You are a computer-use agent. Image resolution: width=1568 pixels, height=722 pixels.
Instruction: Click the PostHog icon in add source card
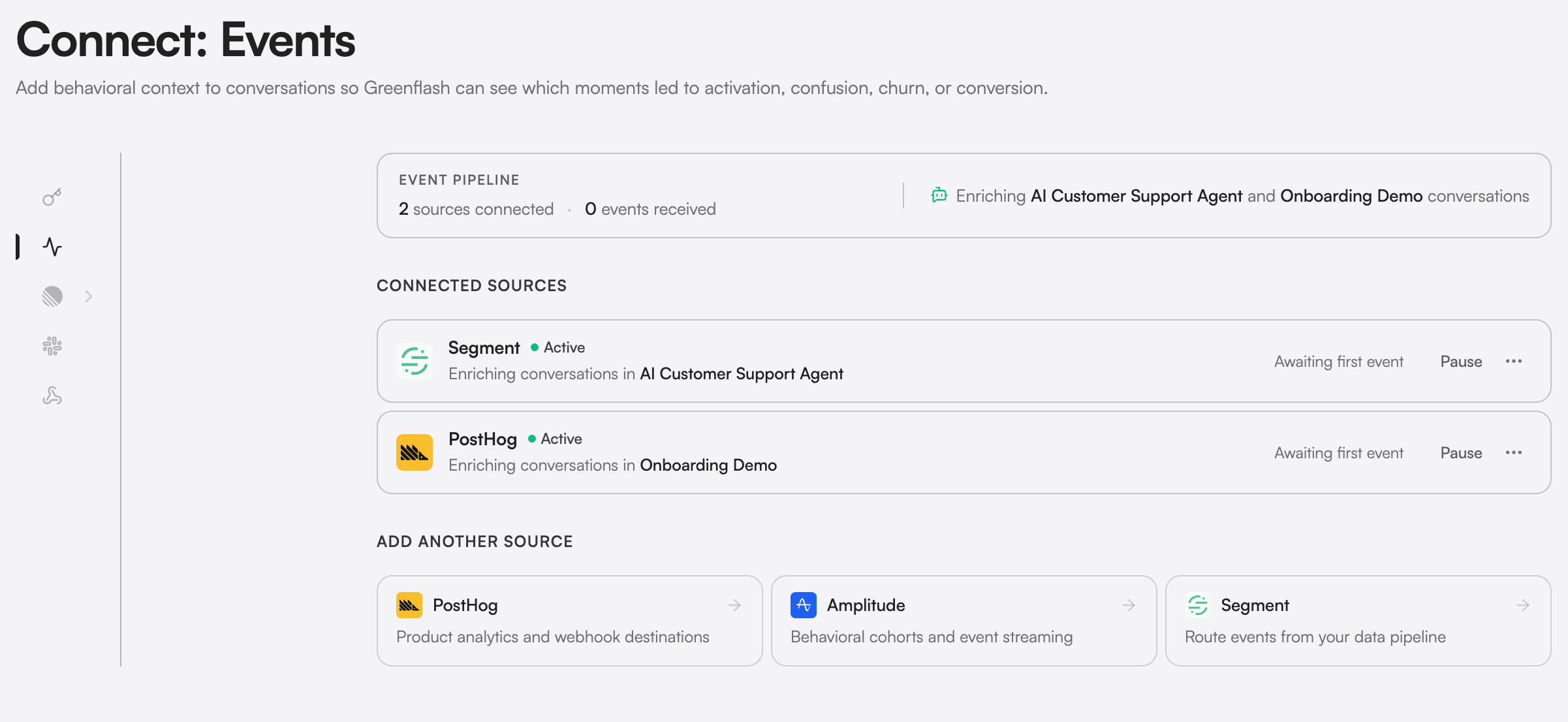409,605
